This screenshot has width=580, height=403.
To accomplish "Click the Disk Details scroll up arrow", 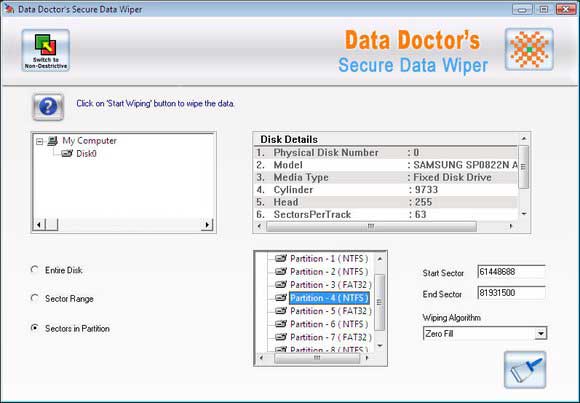I will [524, 138].
